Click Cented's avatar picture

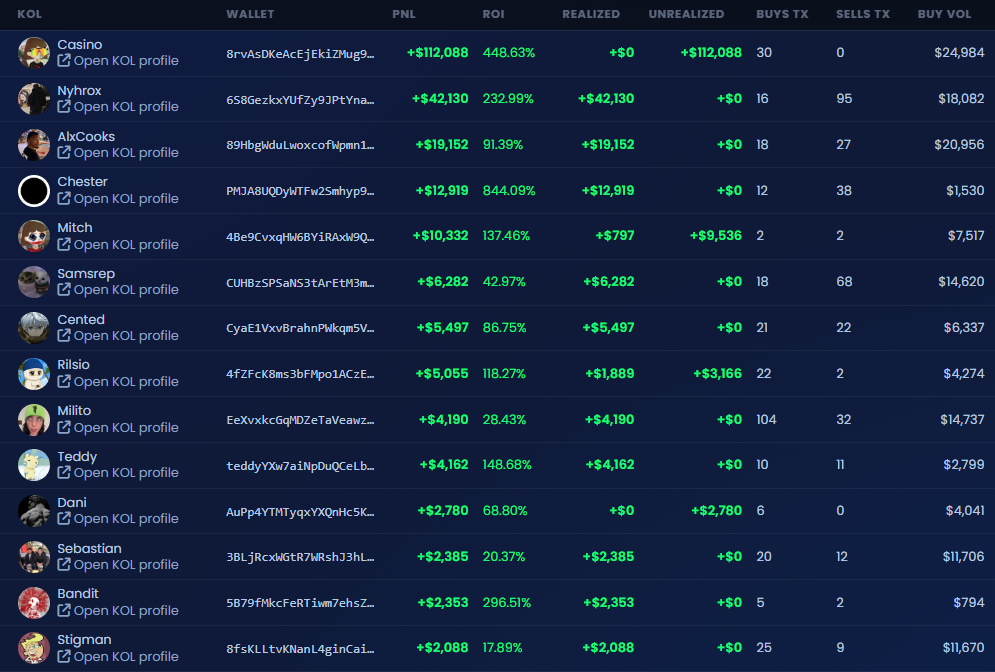click(x=34, y=327)
